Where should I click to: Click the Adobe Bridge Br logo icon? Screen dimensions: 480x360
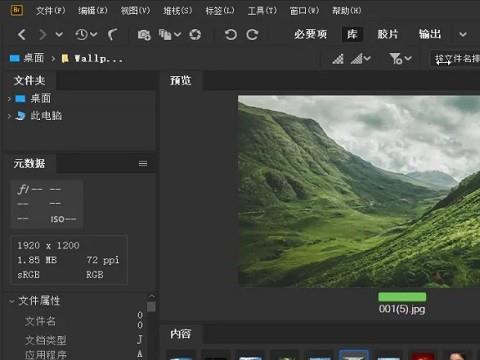[16, 10]
